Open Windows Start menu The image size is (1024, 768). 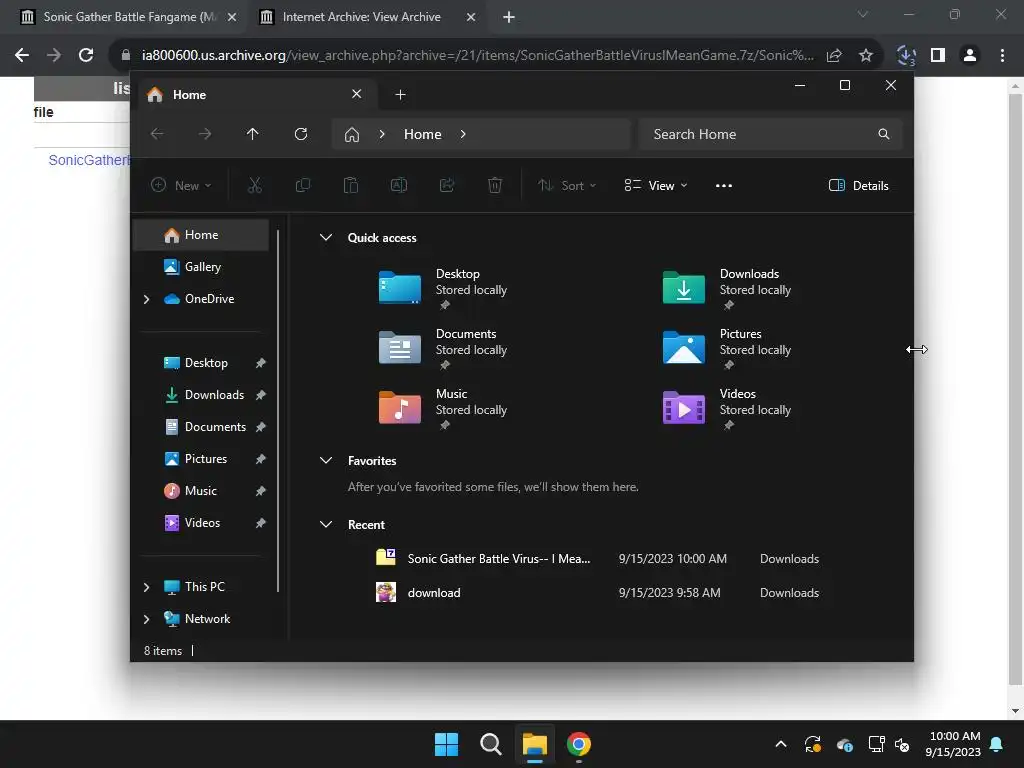click(447, 744)
